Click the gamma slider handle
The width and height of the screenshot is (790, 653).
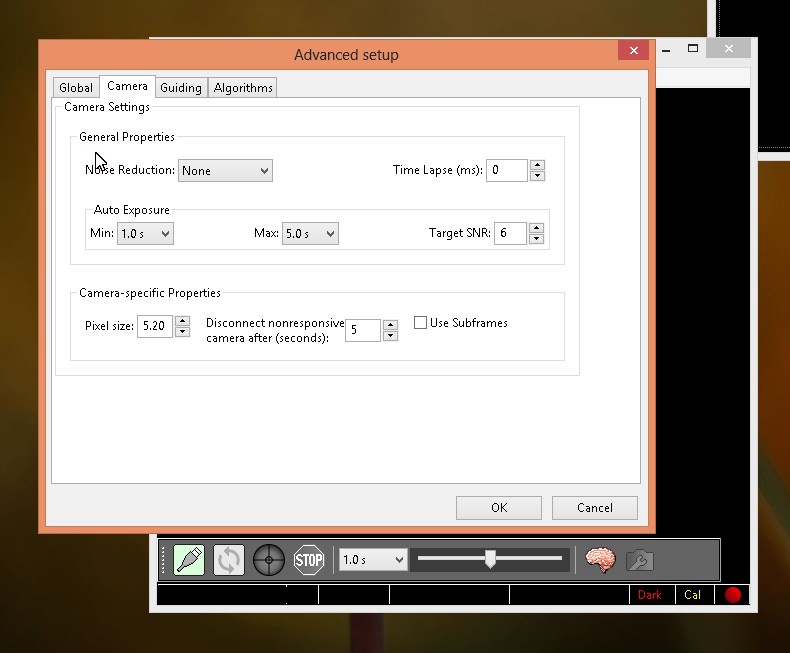[490, 559]
